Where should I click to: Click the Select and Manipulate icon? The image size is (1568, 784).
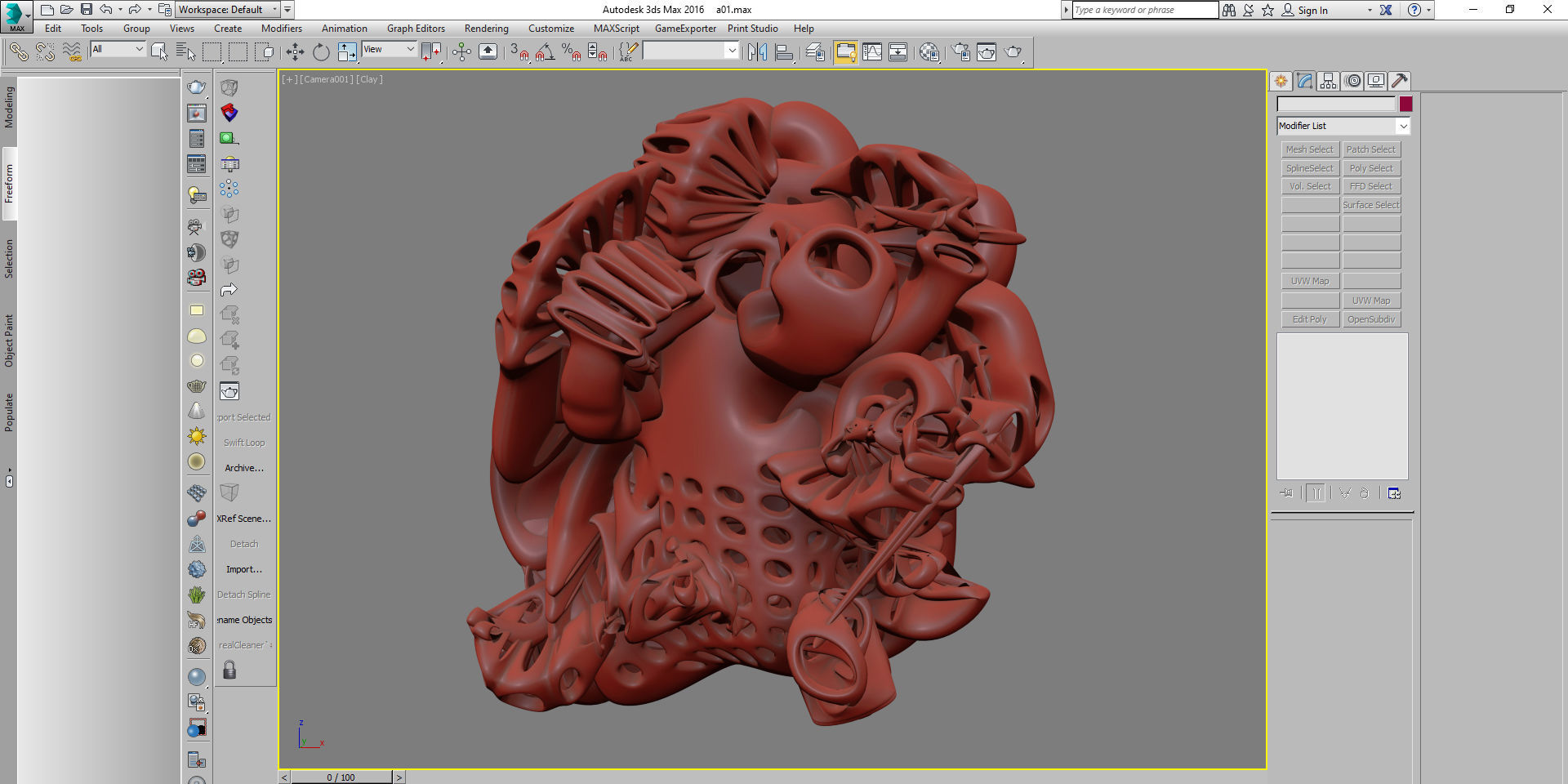coord(461,52)
